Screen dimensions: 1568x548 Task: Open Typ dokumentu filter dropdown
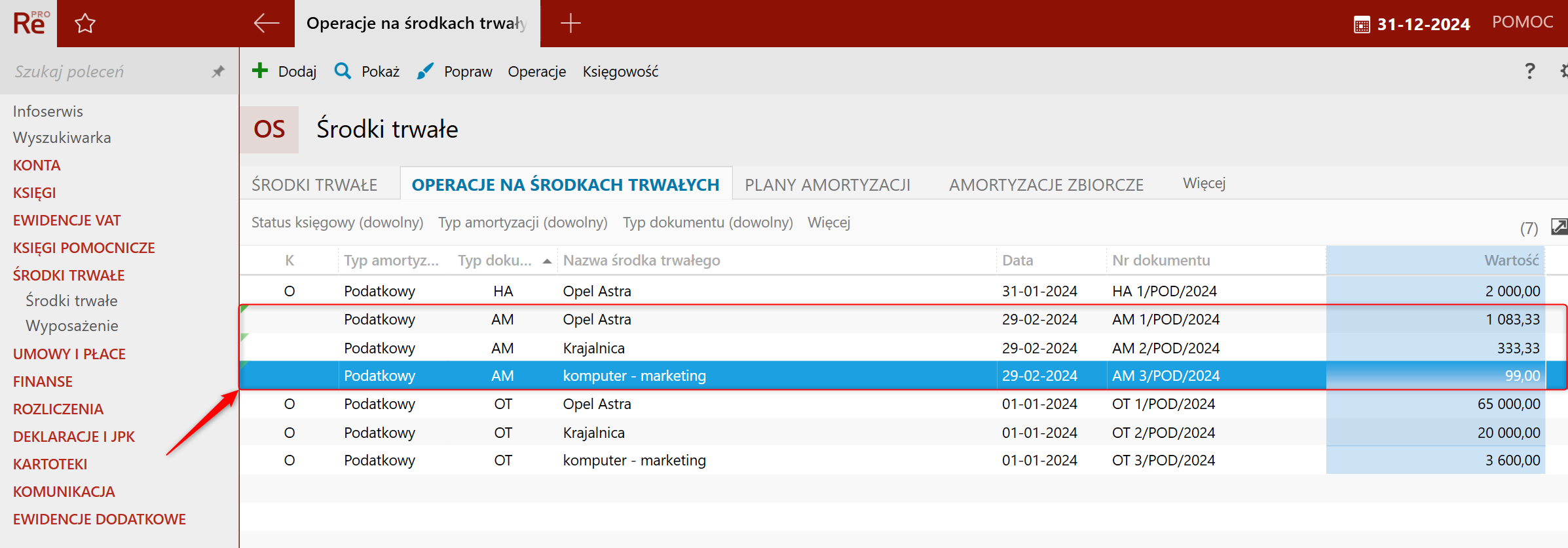point(707,223)
